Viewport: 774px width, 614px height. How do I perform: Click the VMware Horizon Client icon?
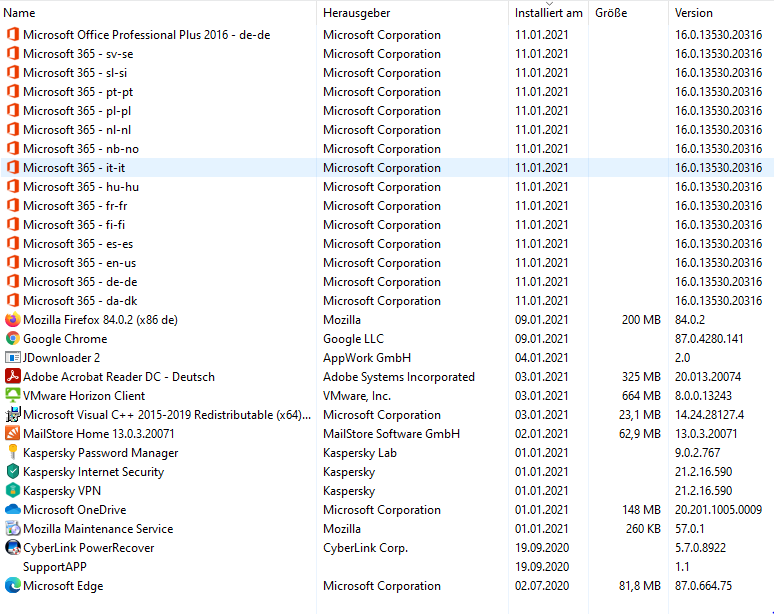click(x=13, y=395)
